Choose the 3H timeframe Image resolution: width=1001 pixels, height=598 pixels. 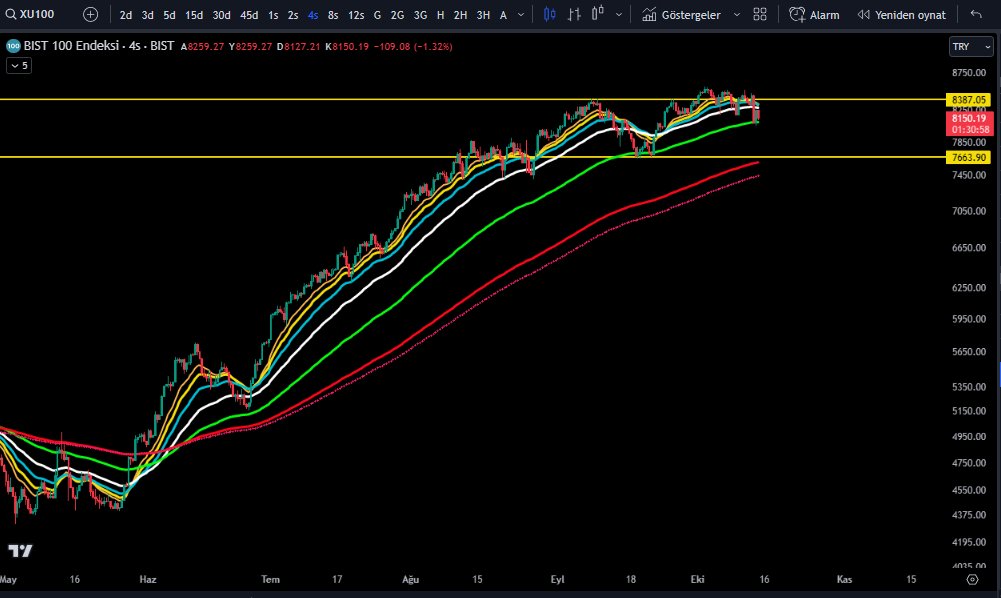point(483,15)
